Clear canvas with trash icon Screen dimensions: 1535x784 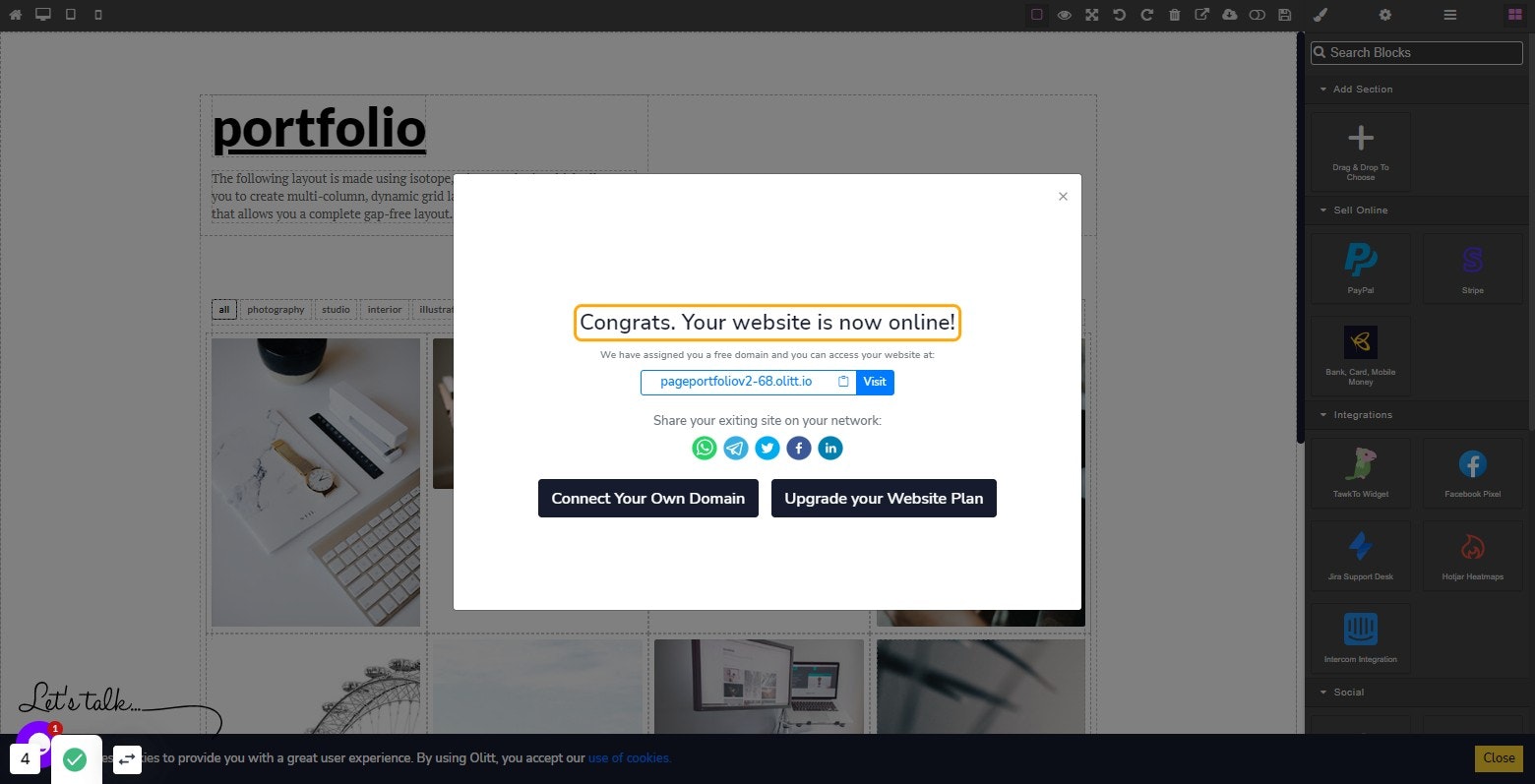coord(1175,15)
